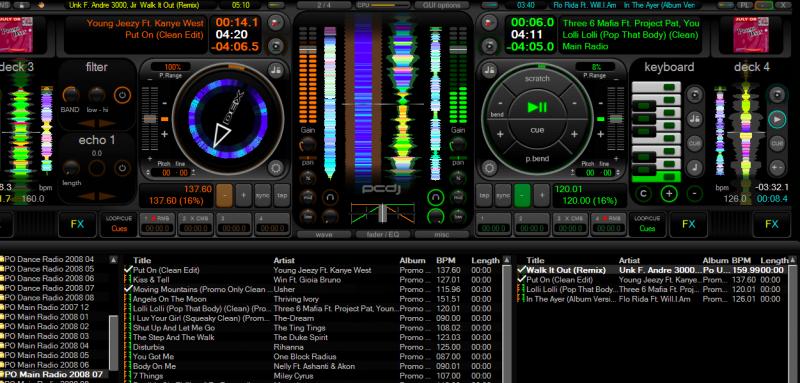
Task: Toggle right channel green headphone monitor button
Action: pyautogui.click(x=435, y=197)
